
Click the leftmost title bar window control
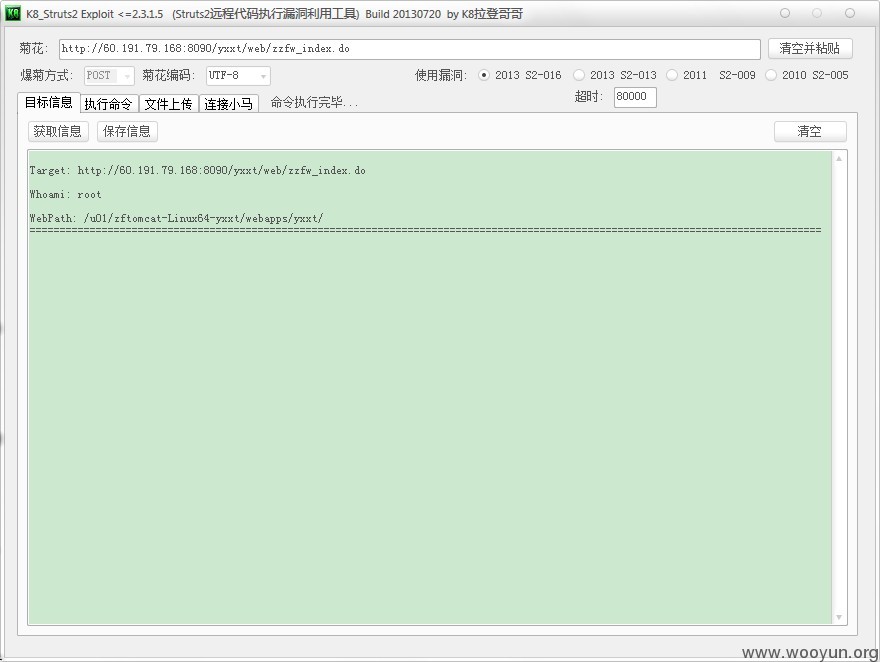click(785, 13)
